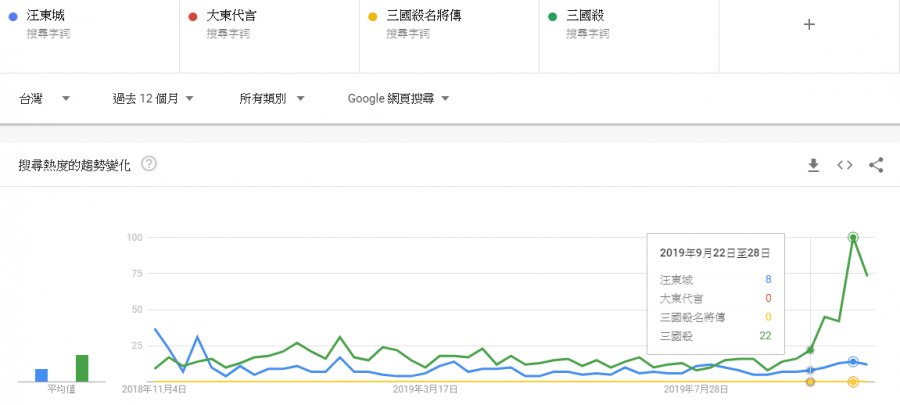Screen dimensions: 900x405
Task: Open the 過去 12 個月 time range dropdown
Action: coord(153,99)
